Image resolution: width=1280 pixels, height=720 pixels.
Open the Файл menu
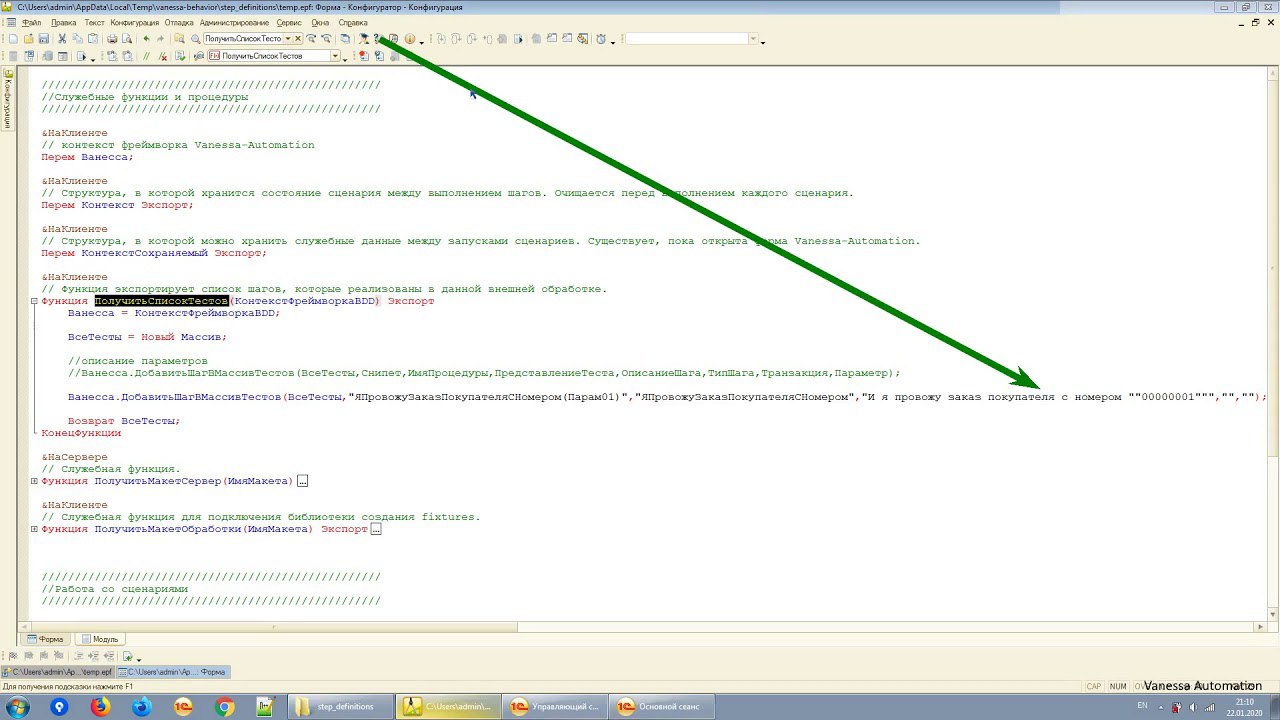click(x=31, y=22)
